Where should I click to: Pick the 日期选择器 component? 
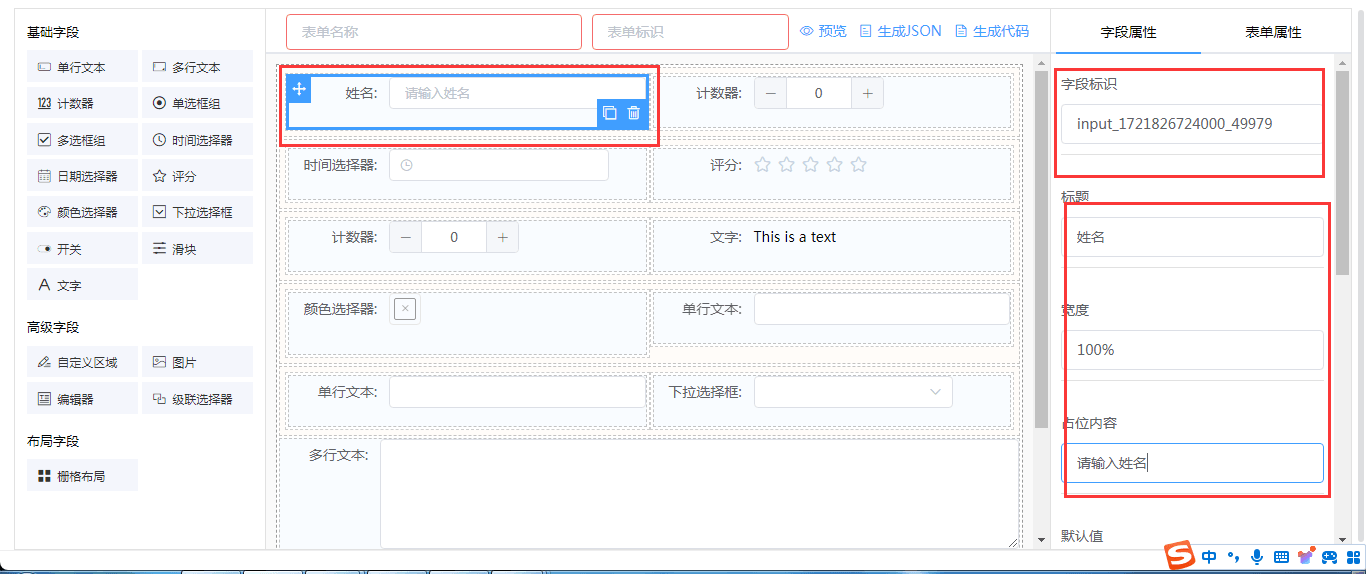pos(82,176)
